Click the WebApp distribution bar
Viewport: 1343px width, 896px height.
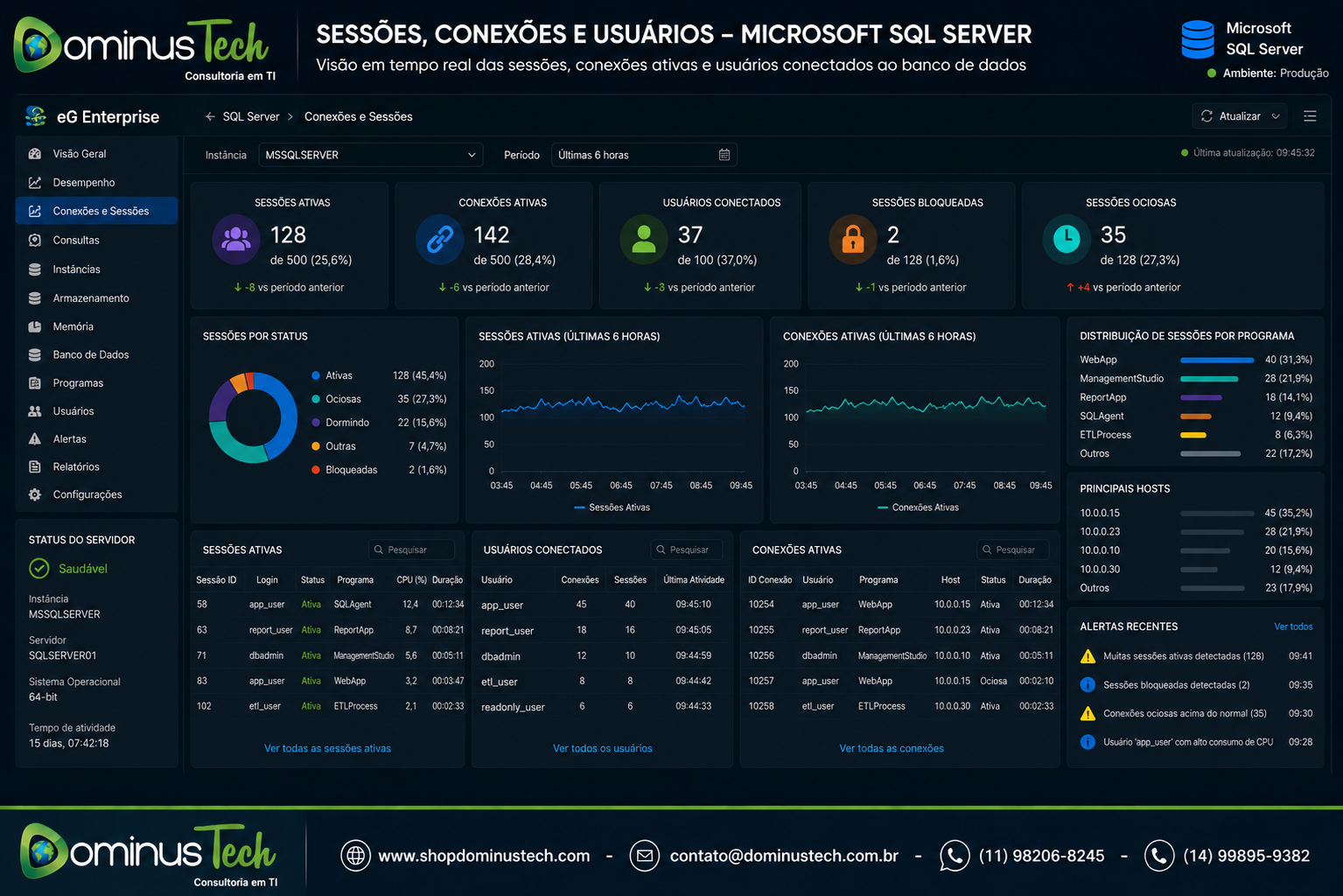click(x=1217, y=360)
